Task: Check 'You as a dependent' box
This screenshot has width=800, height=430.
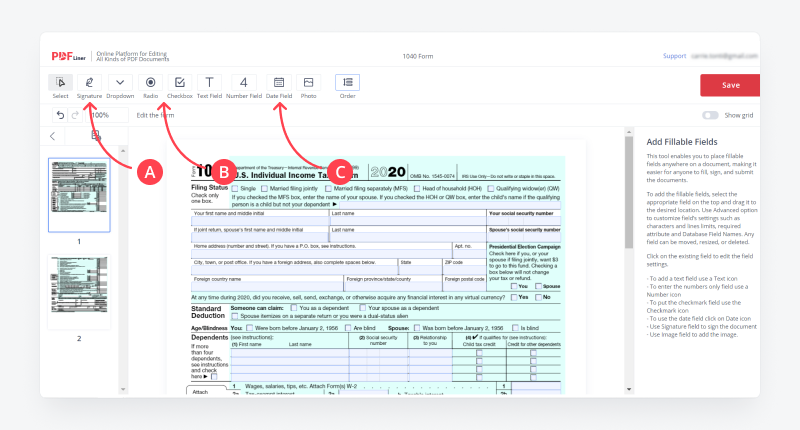Action: click(294, 308)
